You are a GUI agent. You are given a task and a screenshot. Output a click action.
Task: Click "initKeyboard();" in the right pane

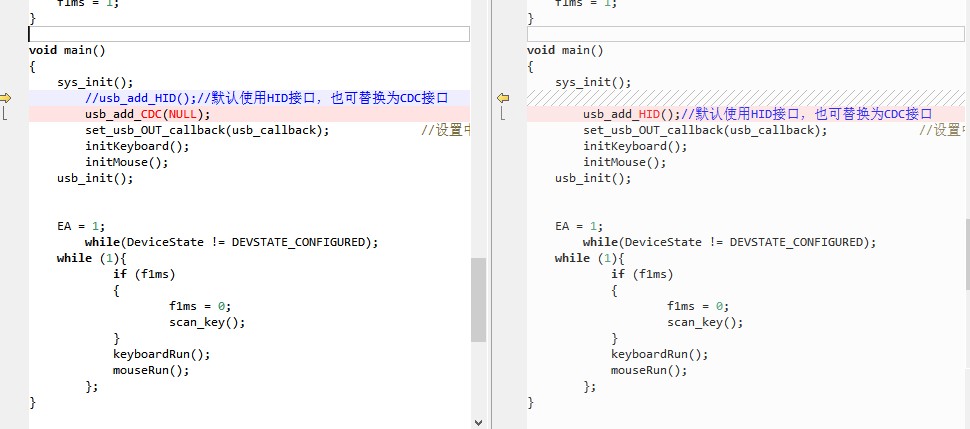pos(635,146)
